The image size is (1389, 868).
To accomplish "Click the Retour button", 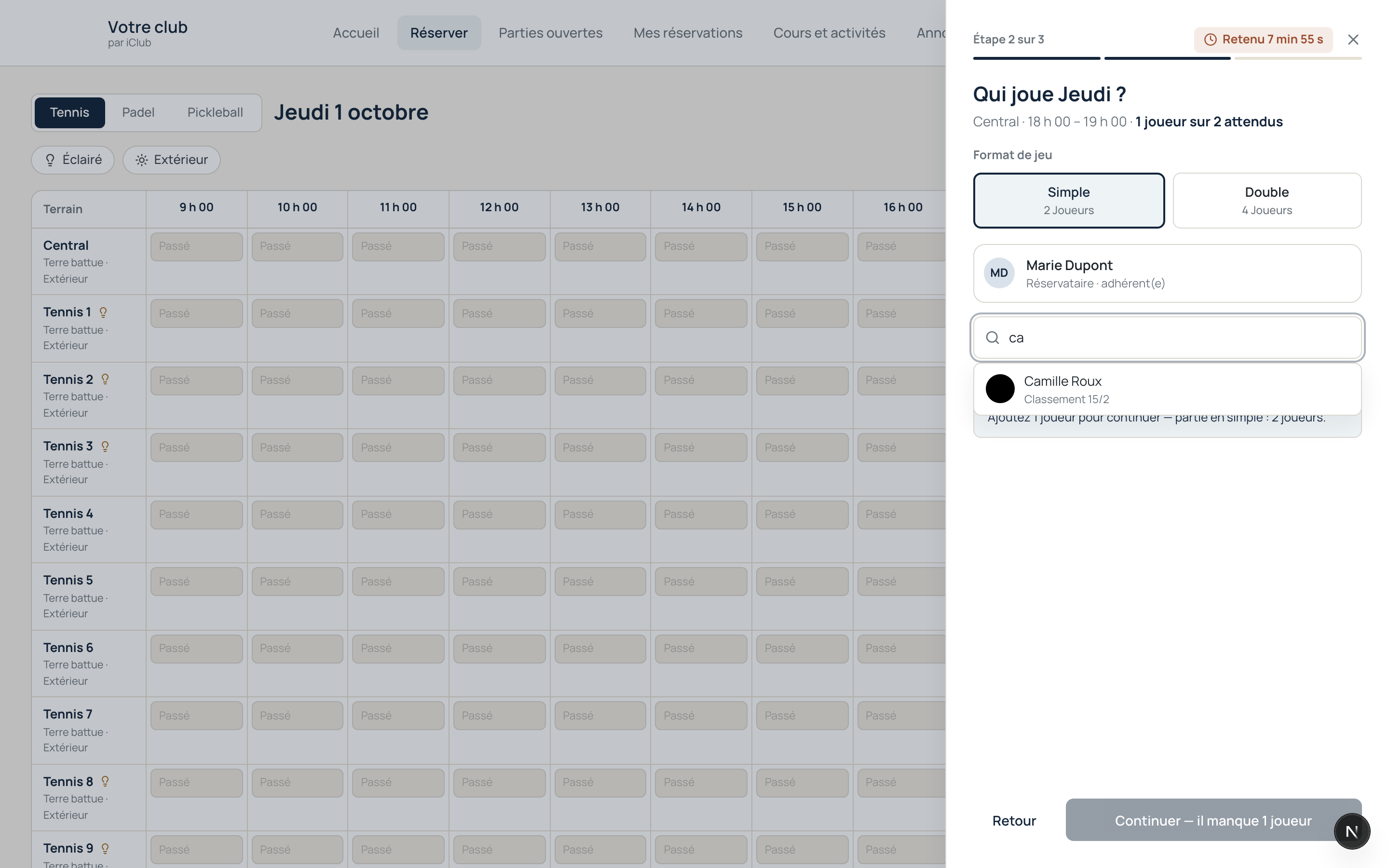I will (x=1014, y=820).
